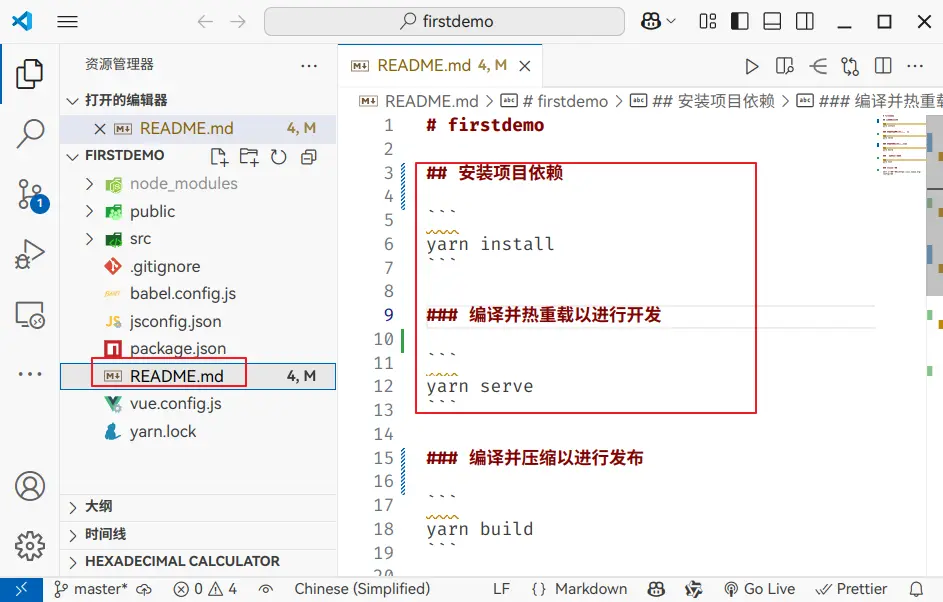This screenshot has width=943, height=602.
Task: Split the editor to the right
Action: click(883, 66)
